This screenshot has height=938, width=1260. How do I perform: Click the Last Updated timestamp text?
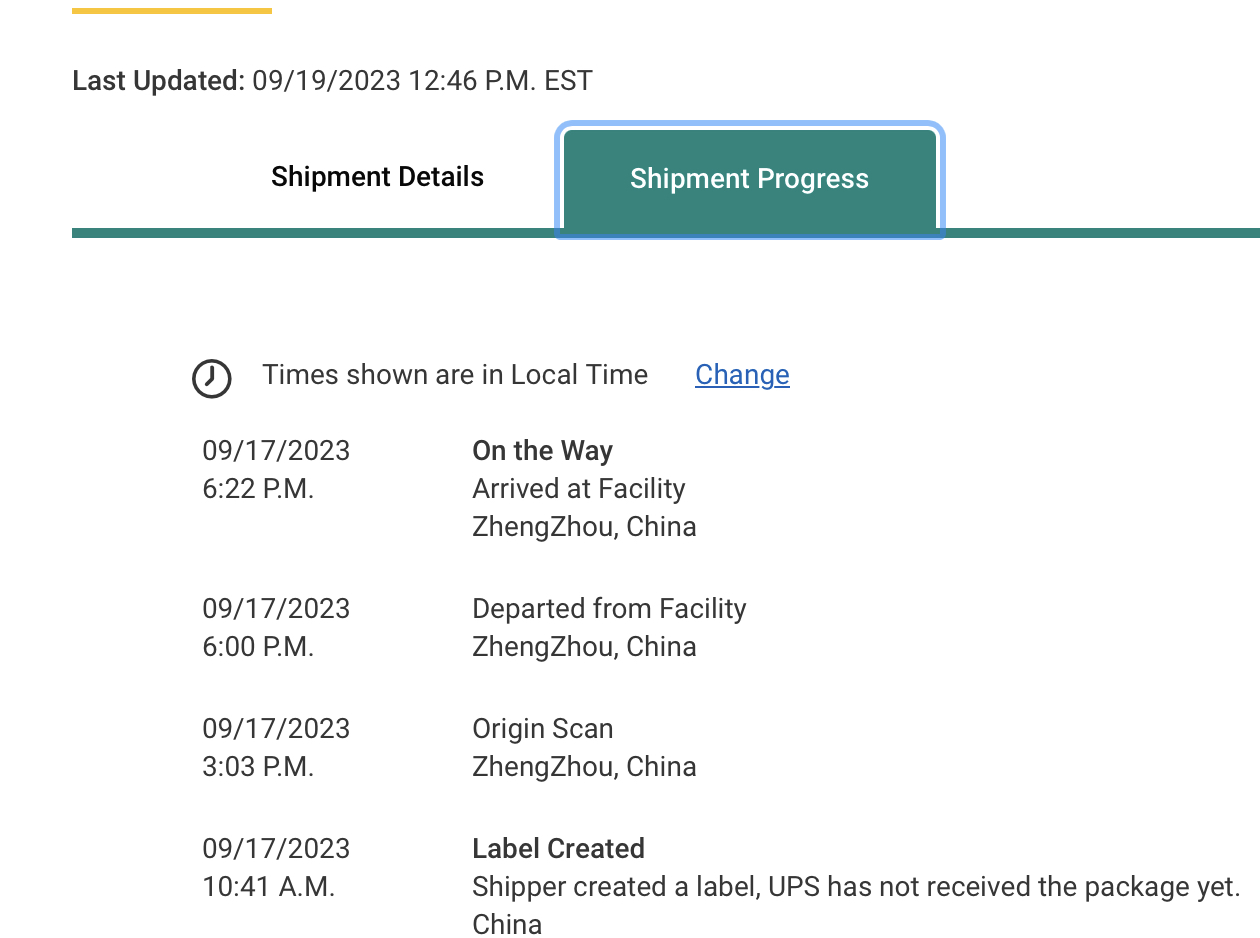[x=422, y=81]
